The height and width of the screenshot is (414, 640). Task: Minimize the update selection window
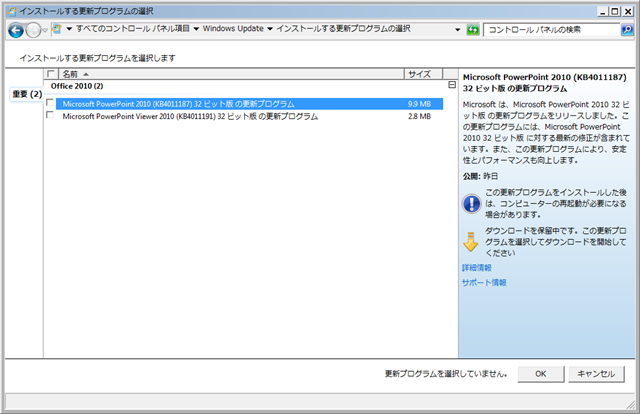[602, 12]
